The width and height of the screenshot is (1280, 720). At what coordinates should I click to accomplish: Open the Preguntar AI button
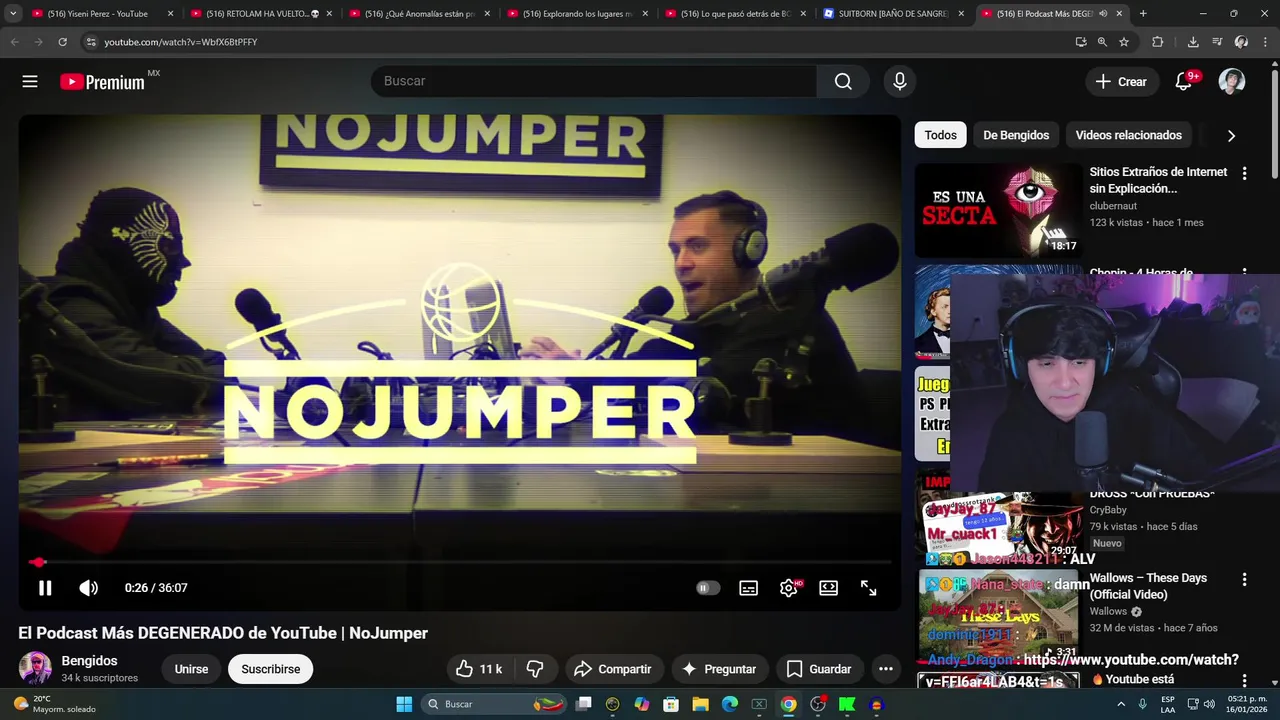tap(719, 669)
